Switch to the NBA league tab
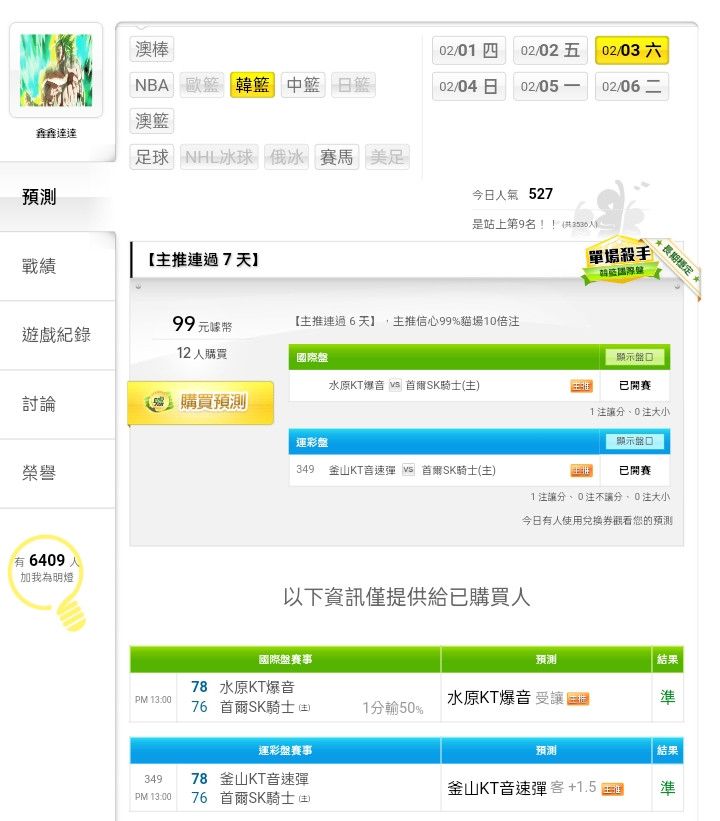The height and width of the screenshot is (821, 720). (152, 85)
